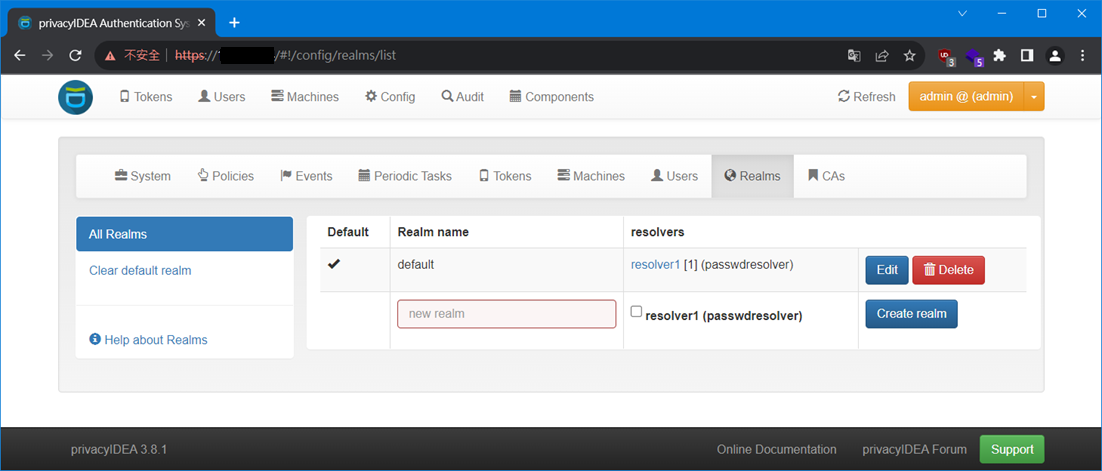Delete the default realm
Image resolution: width=1102 pixels, height=471 pixels.
pos(949,270)
